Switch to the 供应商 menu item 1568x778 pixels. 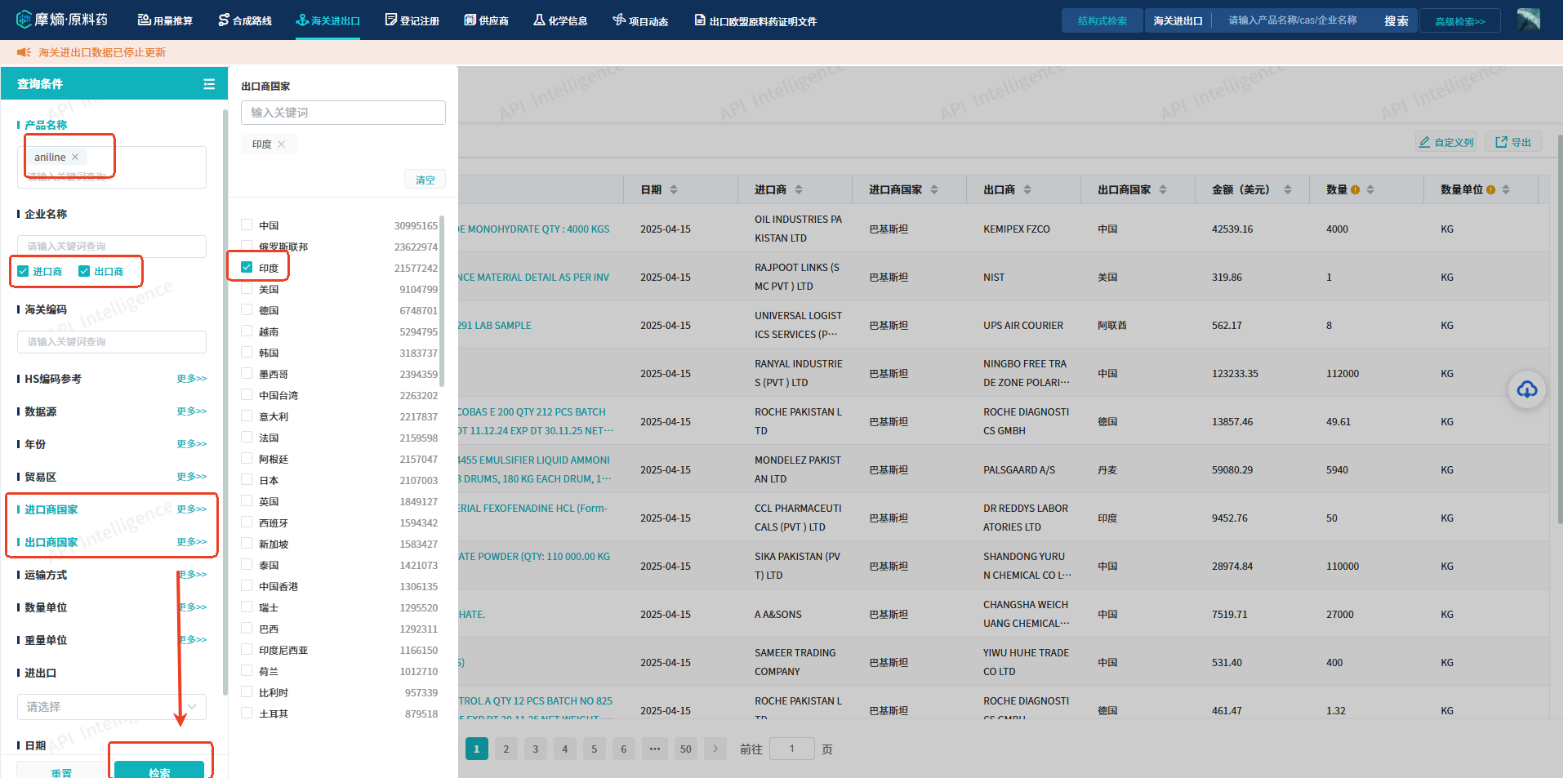pyautogui.click(x=486, y=20)
